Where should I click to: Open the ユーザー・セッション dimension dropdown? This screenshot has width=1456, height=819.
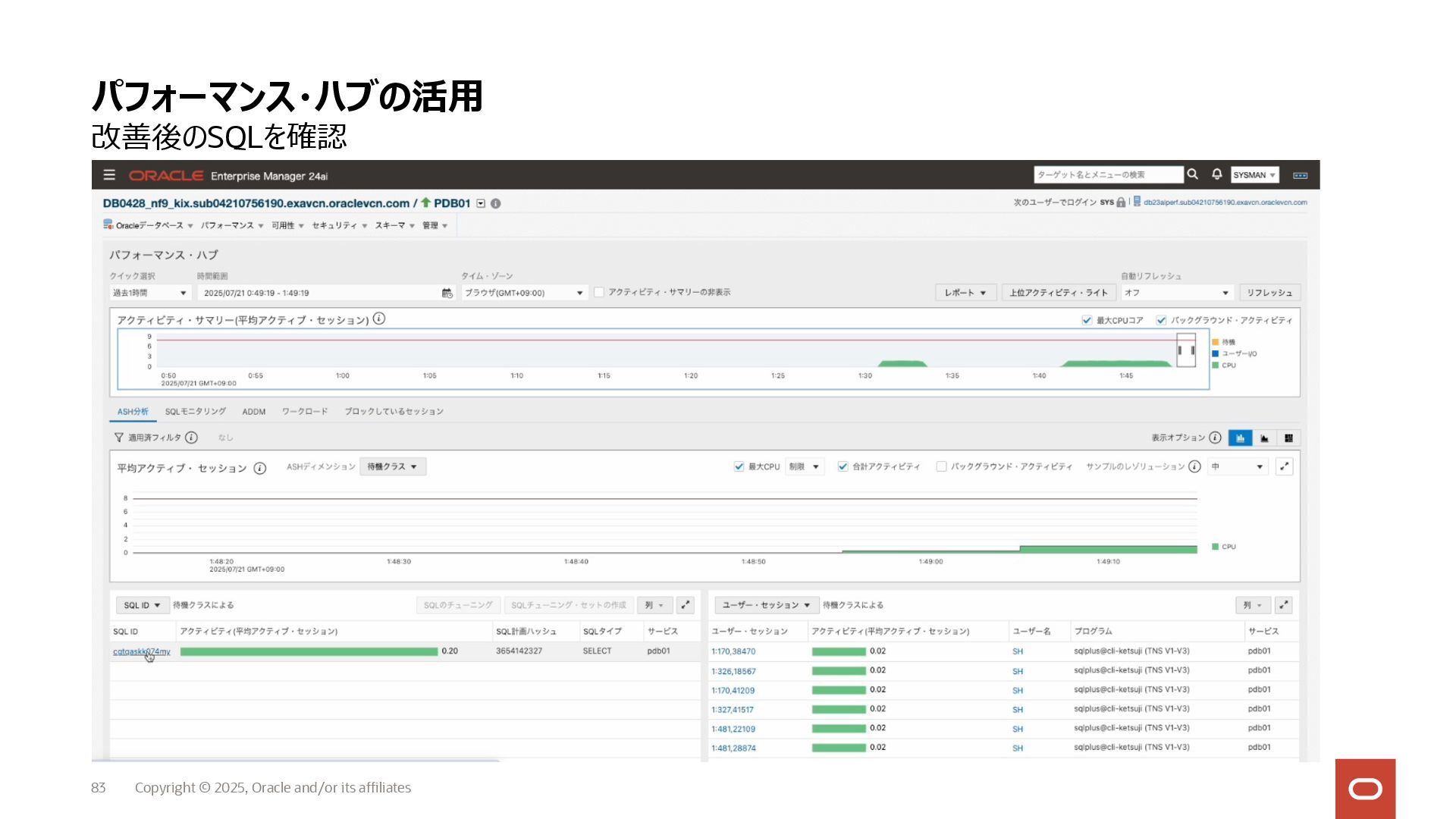pos(767,605)
